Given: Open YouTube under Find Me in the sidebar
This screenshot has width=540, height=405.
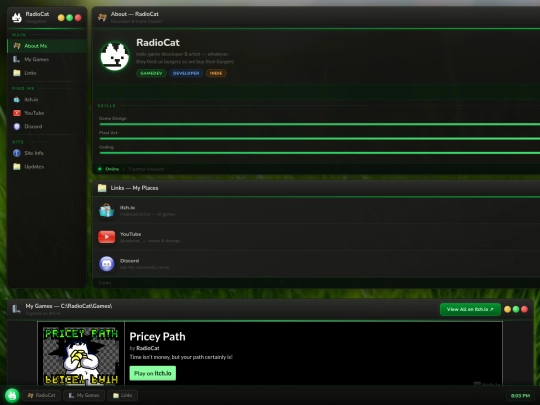Looking at the screenshot, I should [47, 113].
